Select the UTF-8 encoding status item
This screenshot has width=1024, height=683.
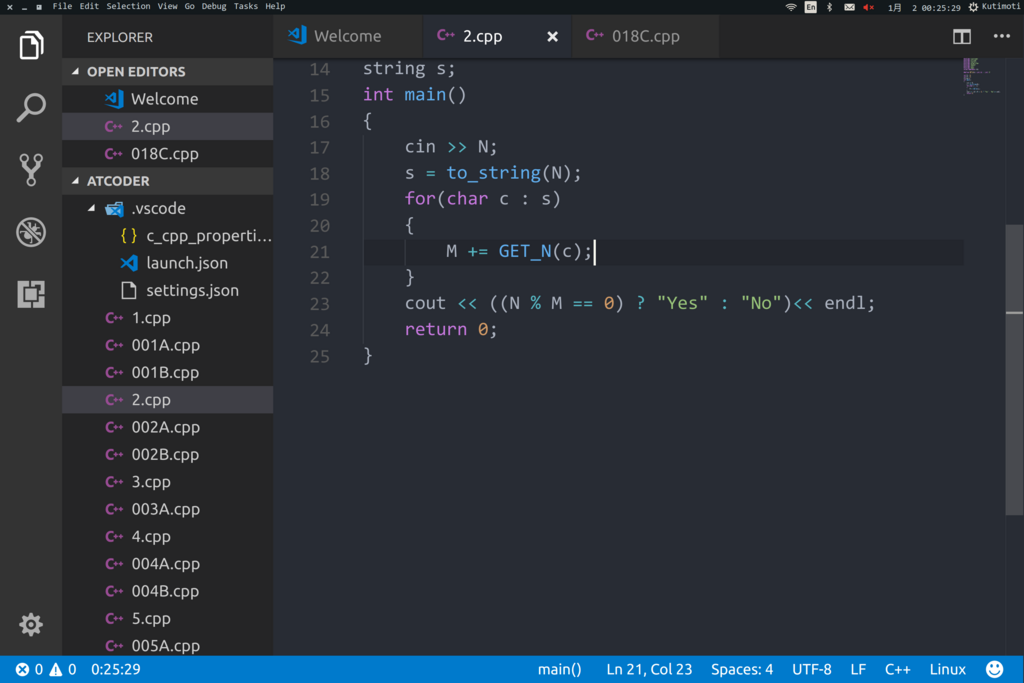812,669
